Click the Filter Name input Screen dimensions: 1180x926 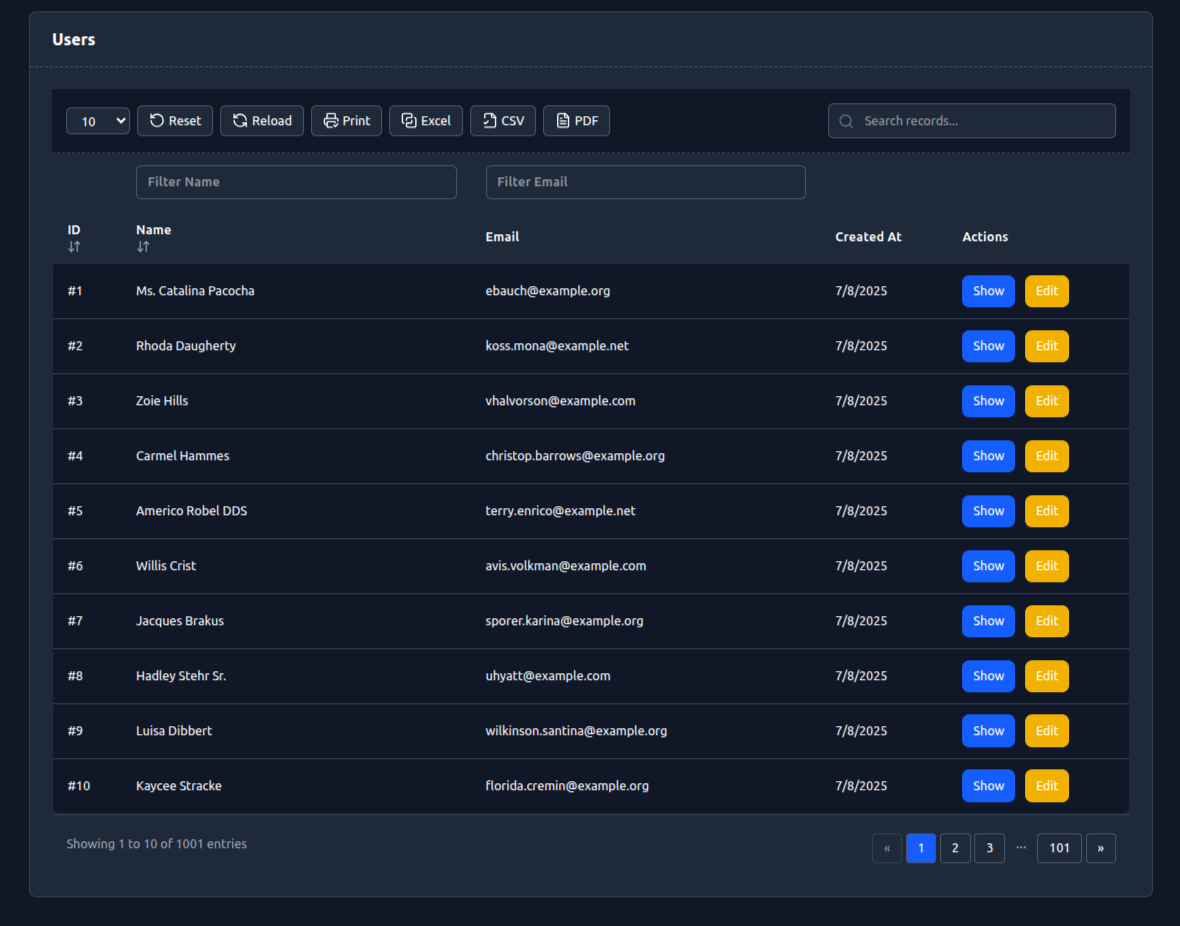pos(297,182)
